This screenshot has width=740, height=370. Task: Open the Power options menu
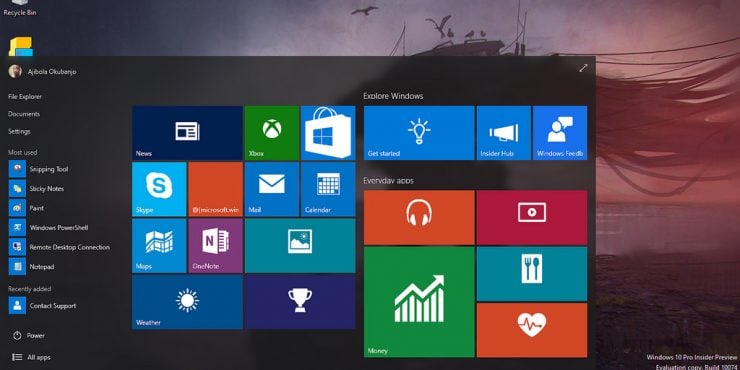click(x=29, y=336)
